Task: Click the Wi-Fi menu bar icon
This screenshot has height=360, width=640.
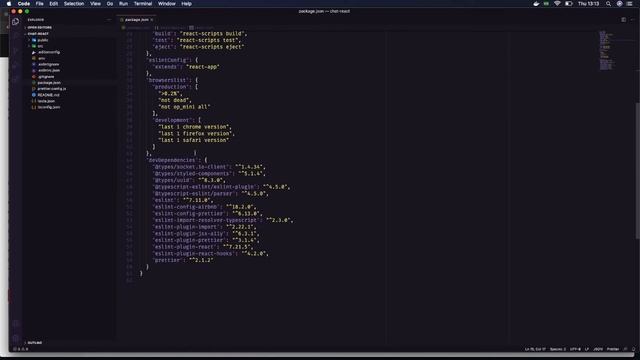Action: [x=557, y=4]
